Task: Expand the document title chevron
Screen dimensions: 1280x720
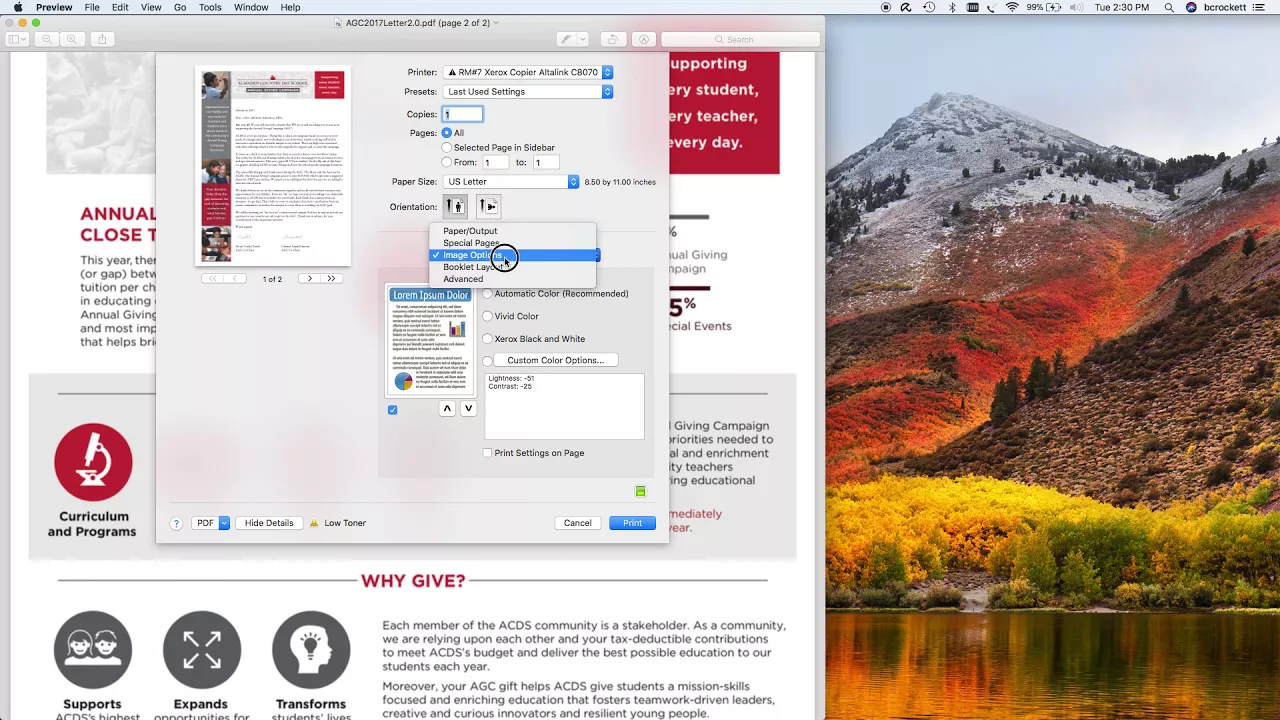Action: pyautogui.click(x=496, y=22)
